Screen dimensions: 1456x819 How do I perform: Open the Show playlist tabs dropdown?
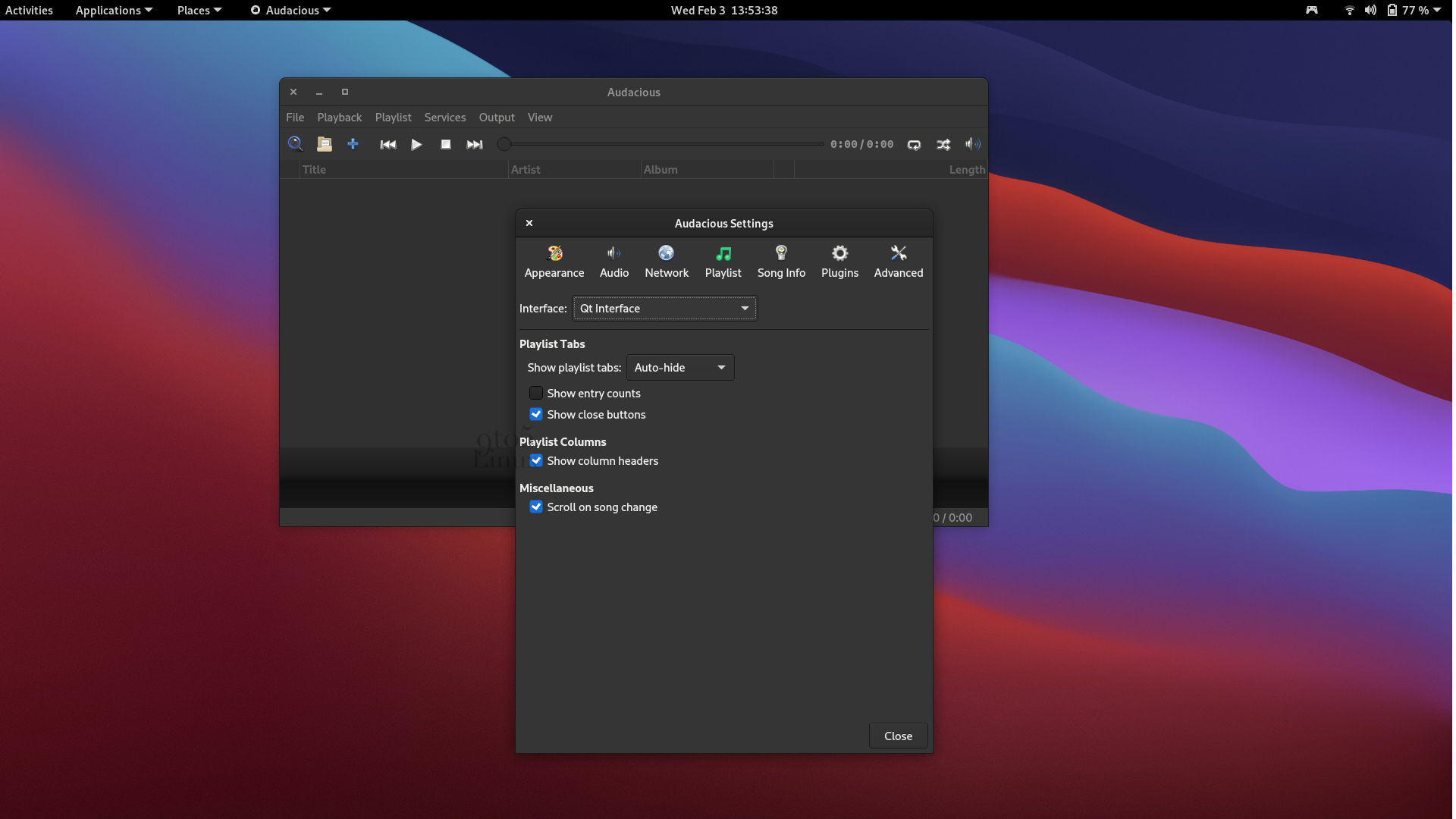[x=679, y=367]
